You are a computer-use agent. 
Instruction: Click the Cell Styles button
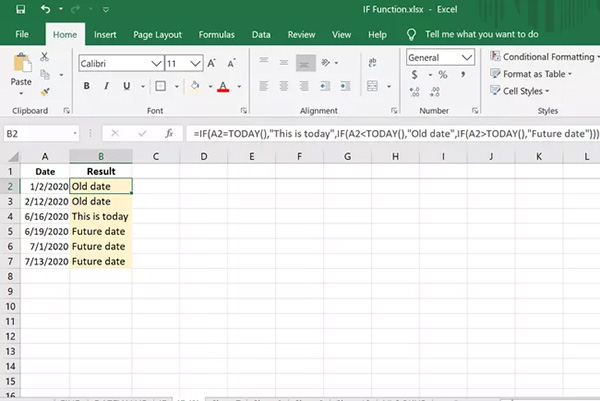click(524, 91)
